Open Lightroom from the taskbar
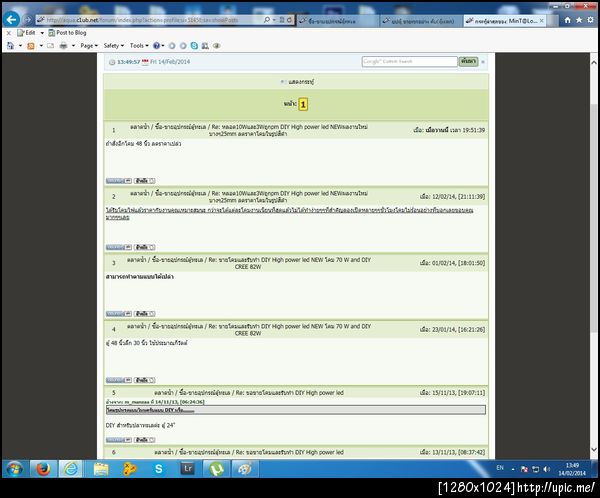Viewport: 600px width, 498px height. coord(188,469)
